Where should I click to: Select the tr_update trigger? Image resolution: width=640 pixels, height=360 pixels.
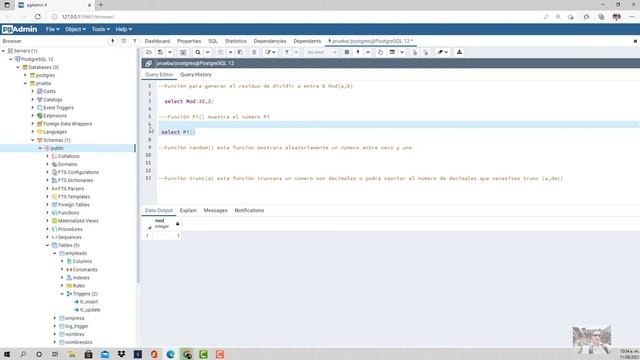[90, 310]
